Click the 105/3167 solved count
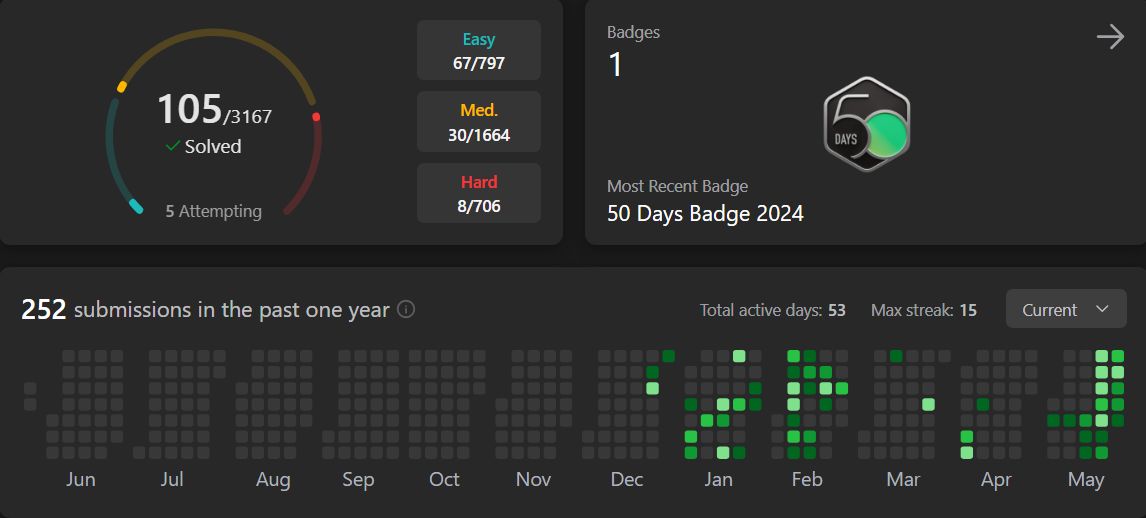The height and width of the screenshot is (518, 1146). pos(214,110)
